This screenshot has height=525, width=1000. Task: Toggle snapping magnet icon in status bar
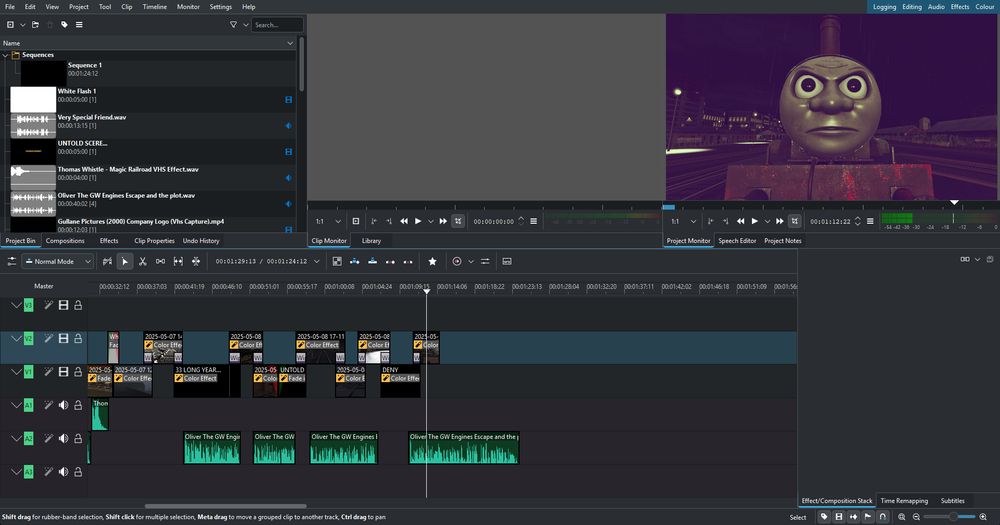coord(882,517)
